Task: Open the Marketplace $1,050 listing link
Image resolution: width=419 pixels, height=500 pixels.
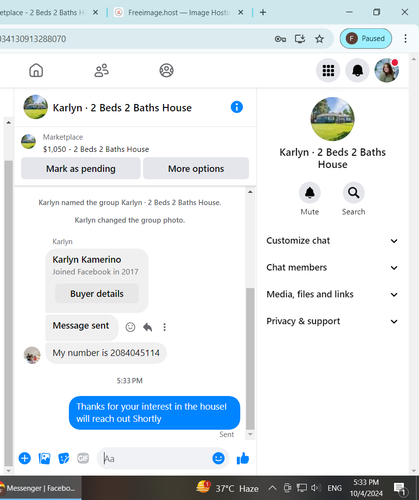Action: point(96,149)
